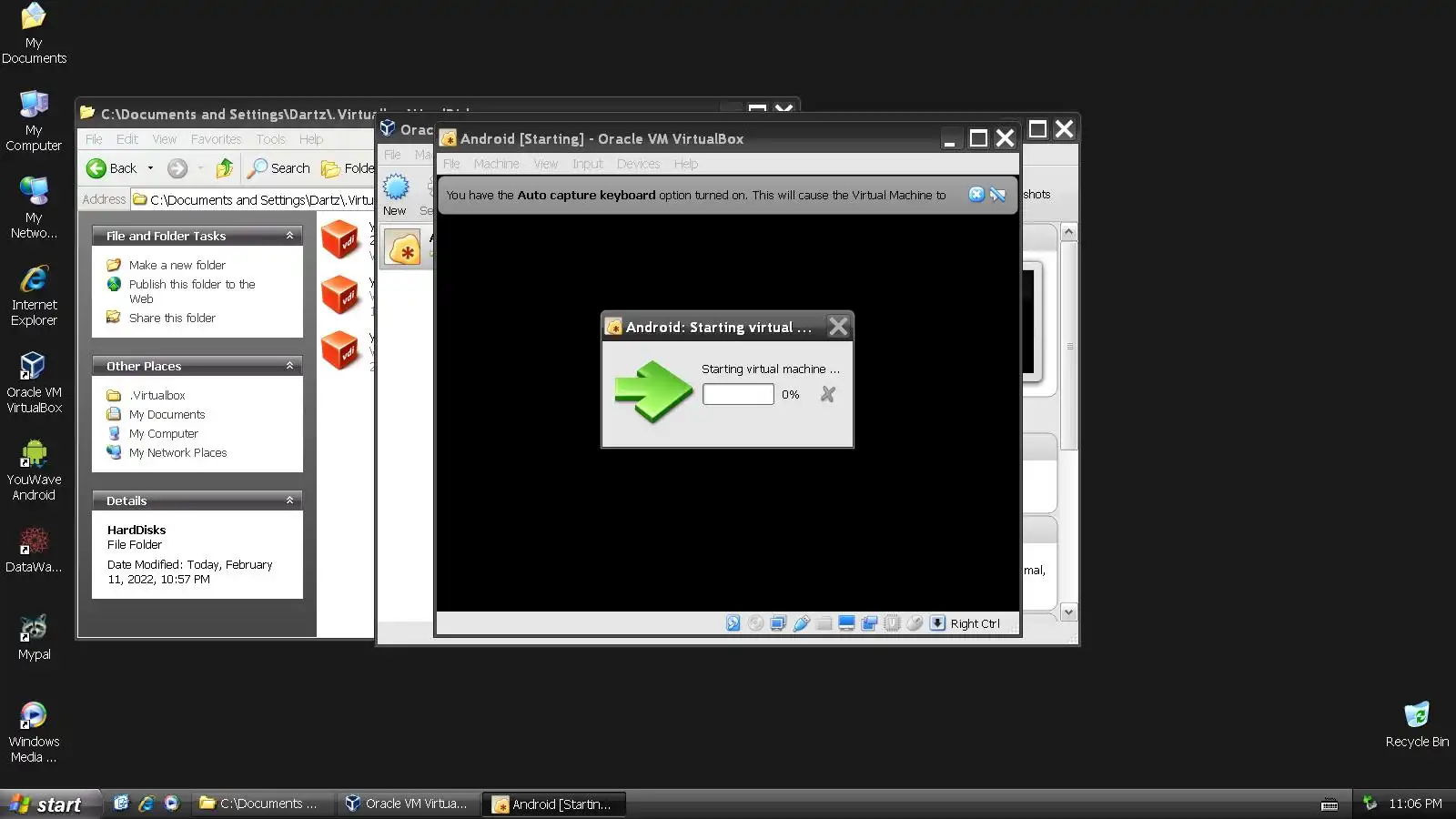
Task: Collapse the Details panel
Action: pyautogui.click(x=289, y=500)
